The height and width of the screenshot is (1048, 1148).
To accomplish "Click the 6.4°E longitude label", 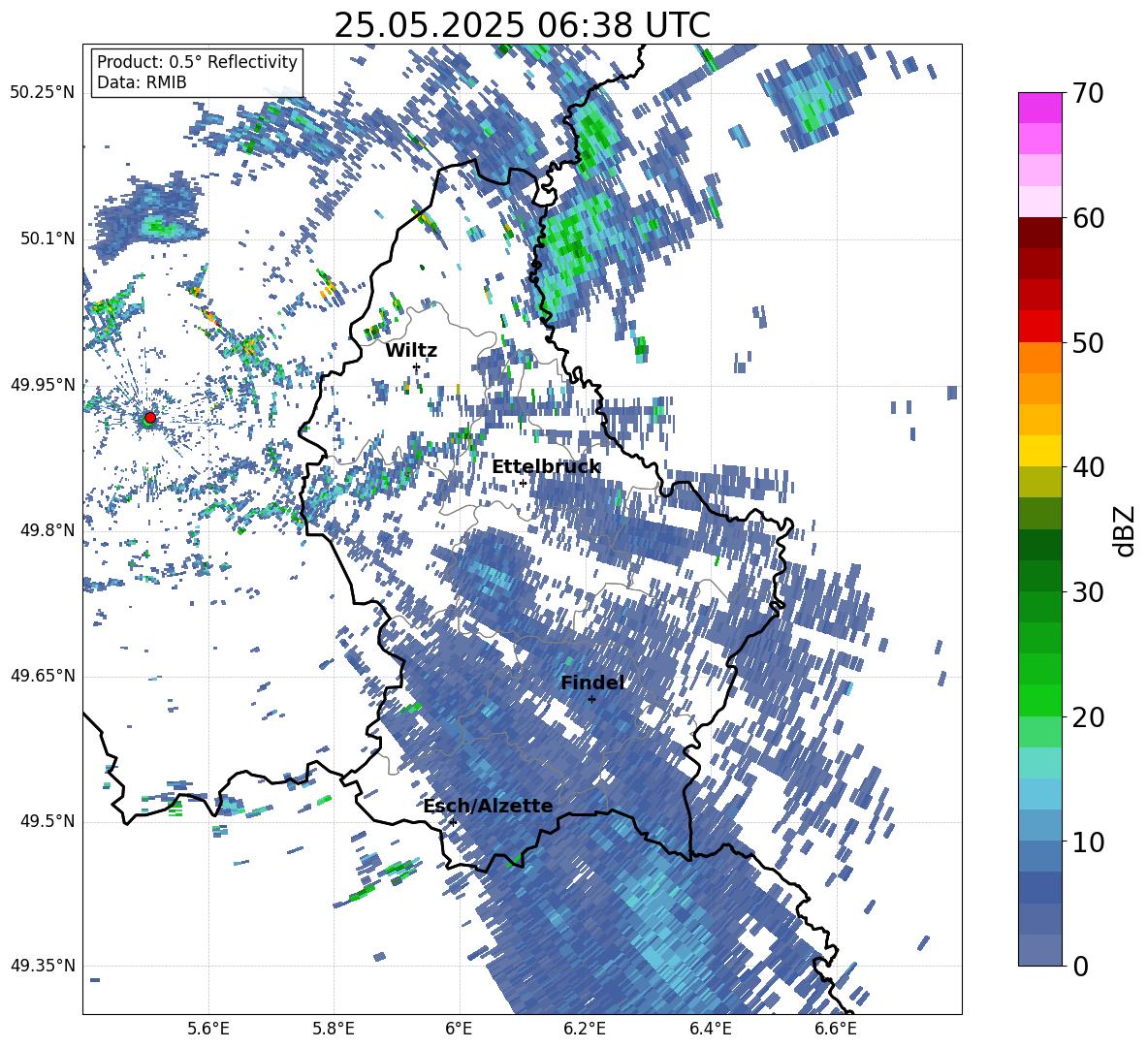I will click(x=710, y=1029).
